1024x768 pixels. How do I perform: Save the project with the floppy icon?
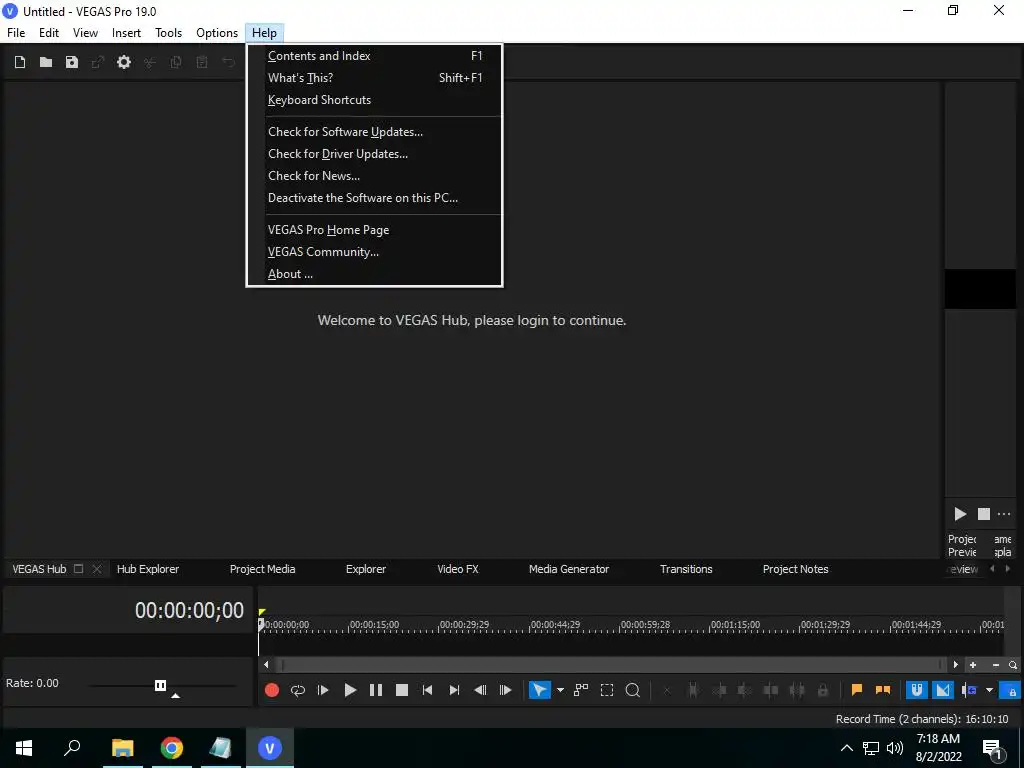72,62
